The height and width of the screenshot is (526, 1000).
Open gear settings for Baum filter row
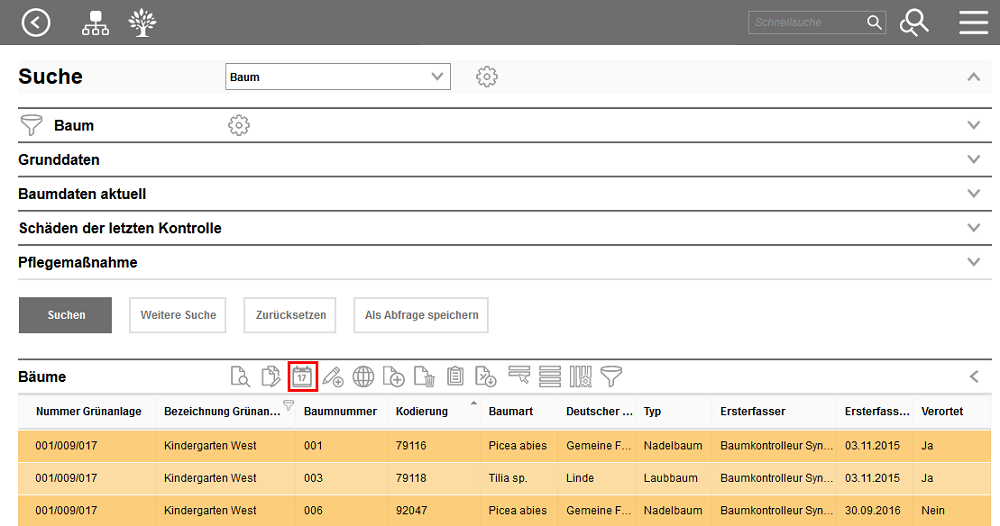[x=239, y=125]
